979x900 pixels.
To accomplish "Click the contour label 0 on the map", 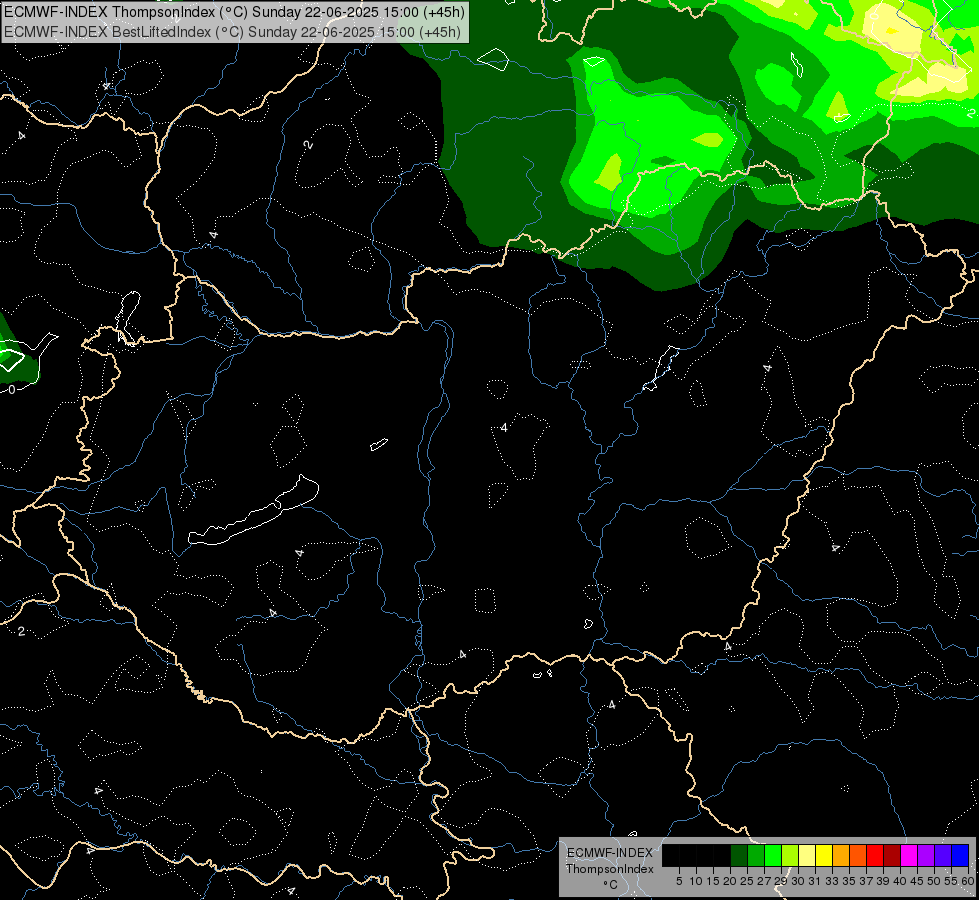I will (x=11, y=390).
